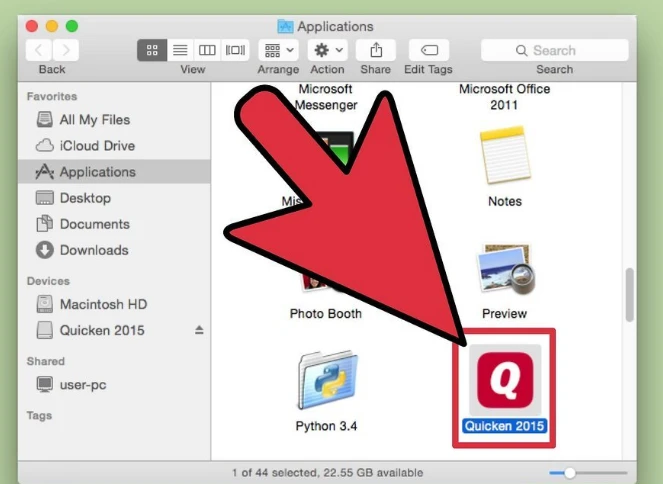663x484 pixels.
Task: Select the Python 3.4 folder icon
Action: tap(327, 380)
